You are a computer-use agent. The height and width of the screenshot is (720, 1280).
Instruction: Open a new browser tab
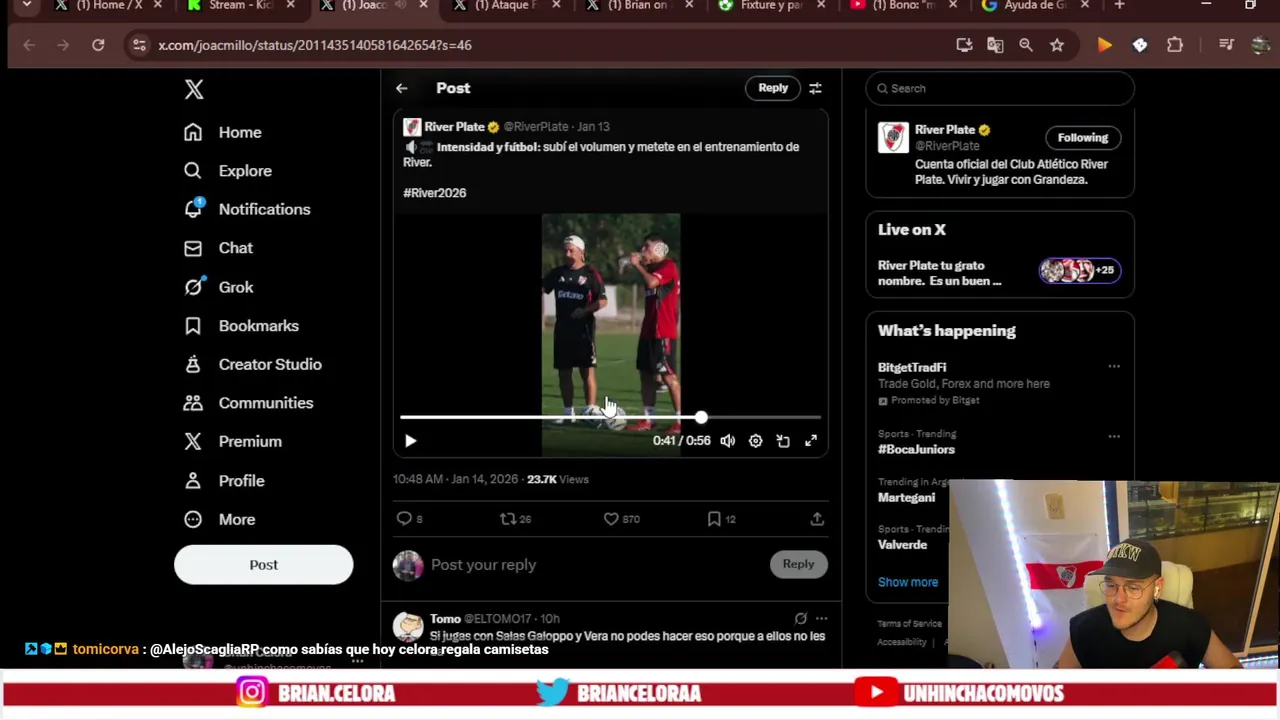[1119, 5]
